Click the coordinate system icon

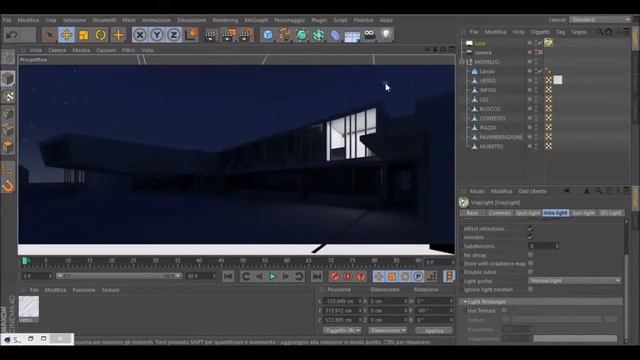coord(191,35)
